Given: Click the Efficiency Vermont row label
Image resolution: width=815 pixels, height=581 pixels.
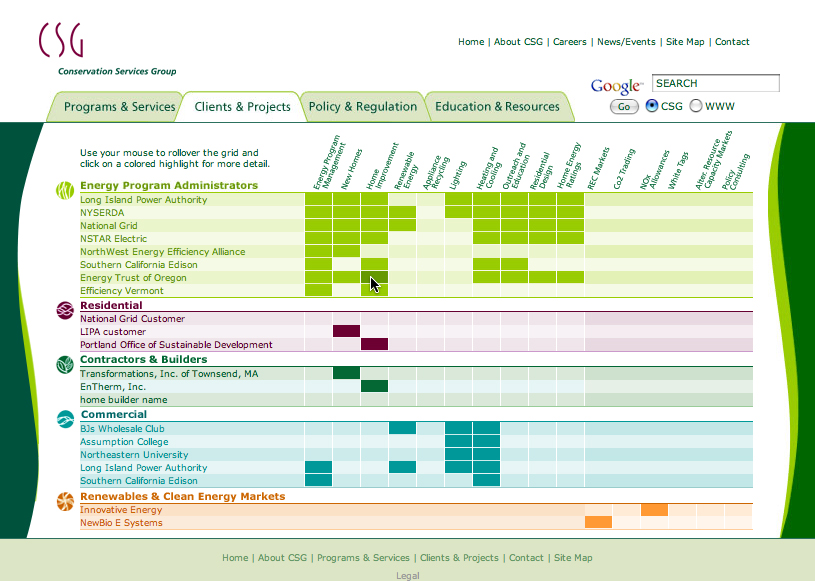Looking at the screenshot, I should pyautogui.click(x=122, y=290).
